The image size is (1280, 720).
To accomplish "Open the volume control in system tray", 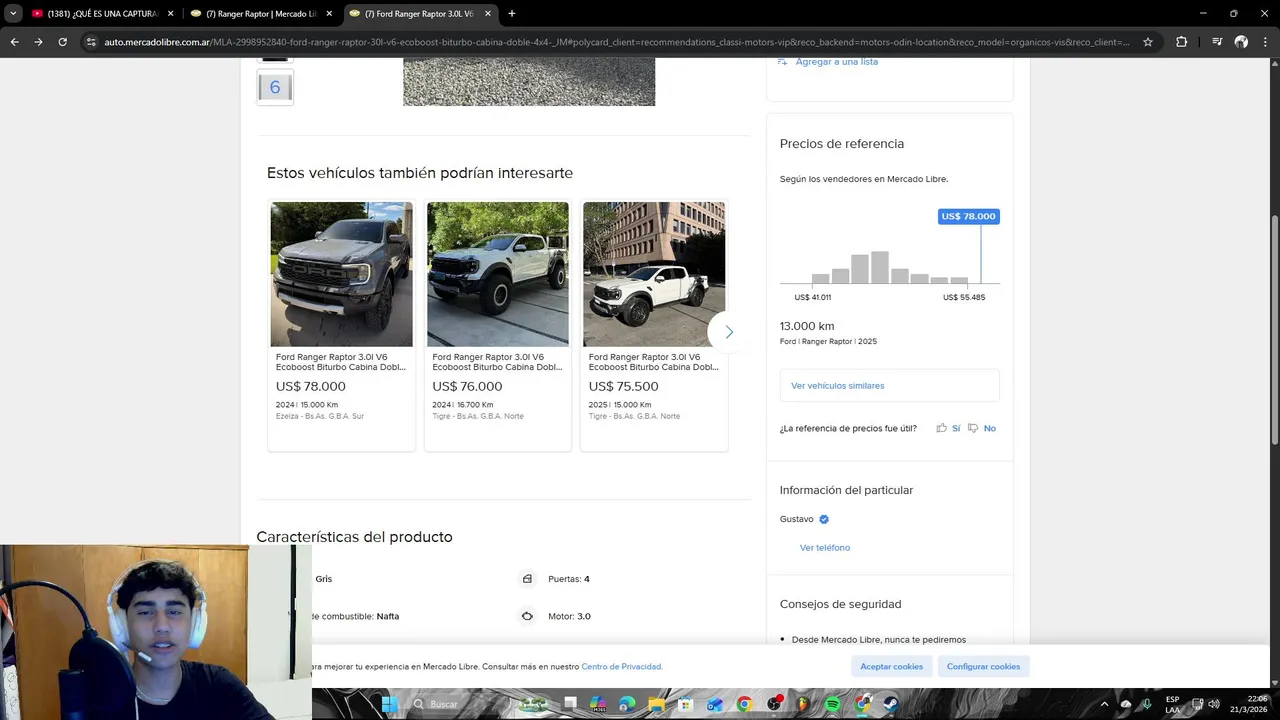I will [1214, 704].
